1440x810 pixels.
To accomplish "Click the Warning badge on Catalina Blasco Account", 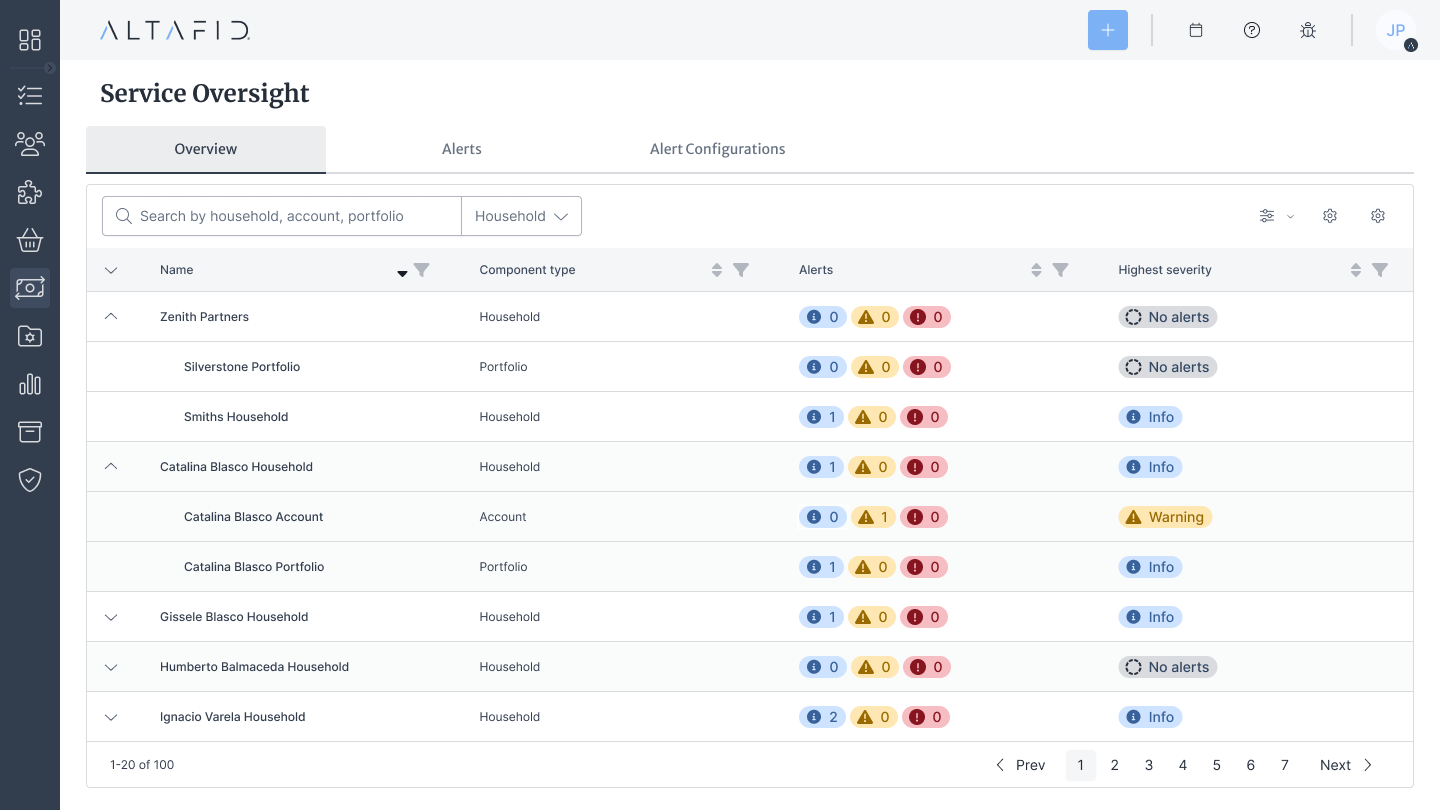I will click(1165, 517).
